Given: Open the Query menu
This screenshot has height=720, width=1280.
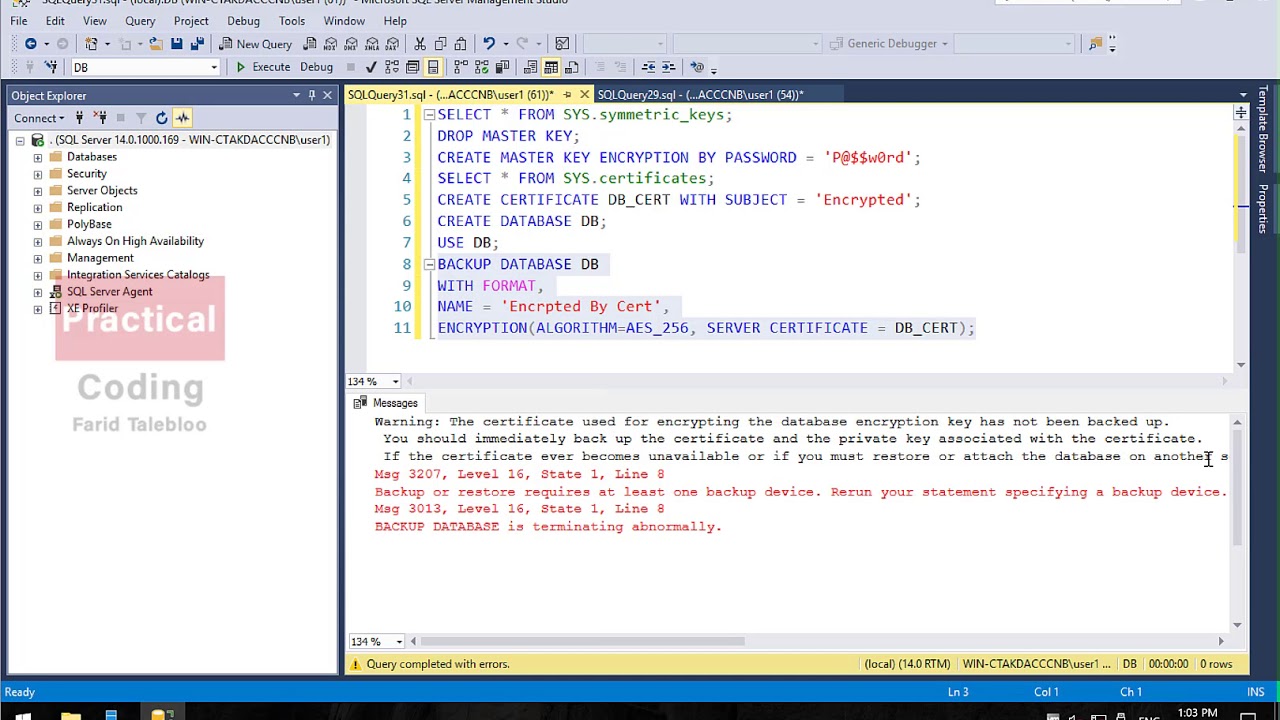Looking at the screenshot, I should pyautogui.click(x=140, y=20).
